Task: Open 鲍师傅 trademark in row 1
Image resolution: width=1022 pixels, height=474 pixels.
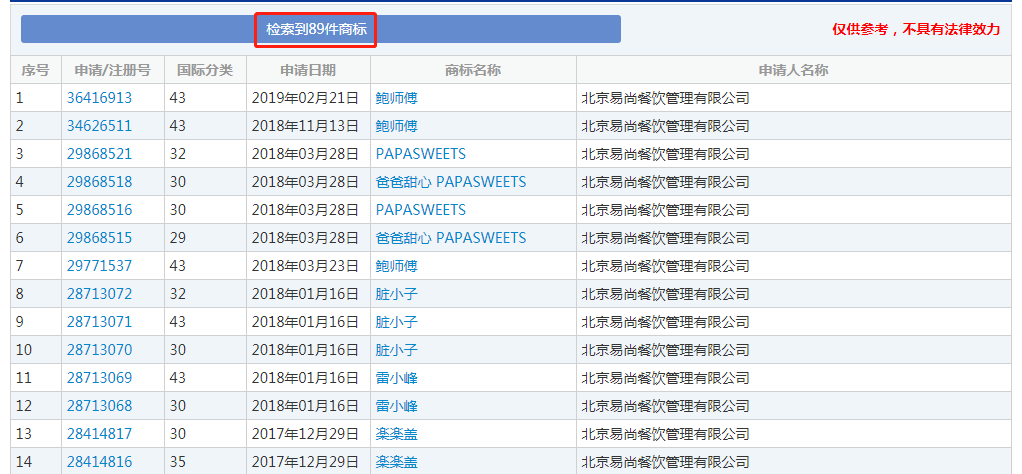Action: point(396,98)
